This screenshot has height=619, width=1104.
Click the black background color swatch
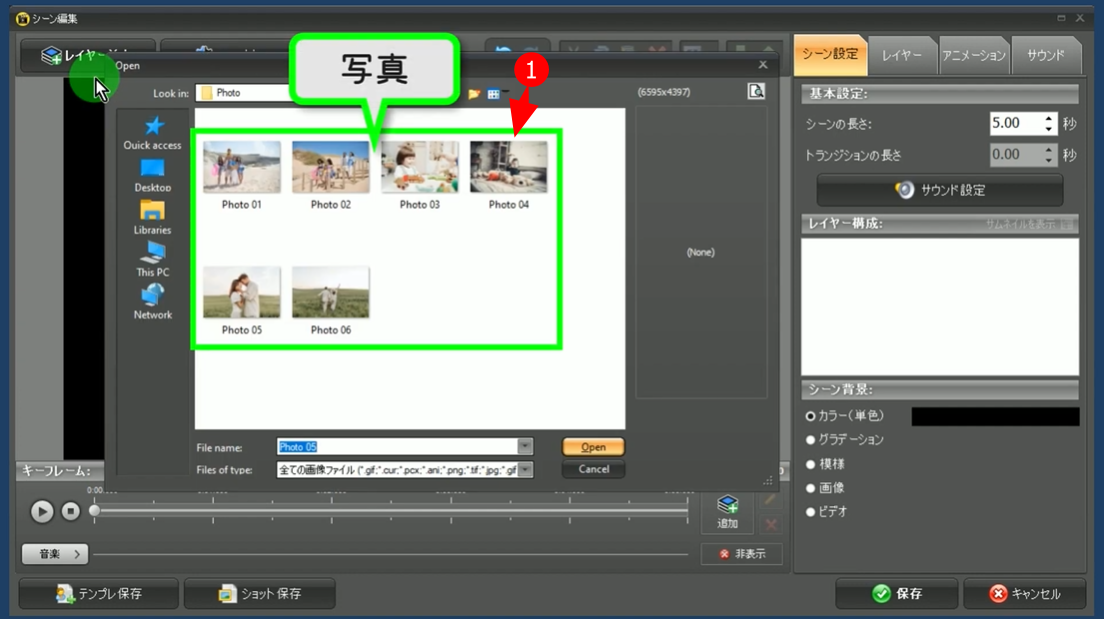(995, 416)
